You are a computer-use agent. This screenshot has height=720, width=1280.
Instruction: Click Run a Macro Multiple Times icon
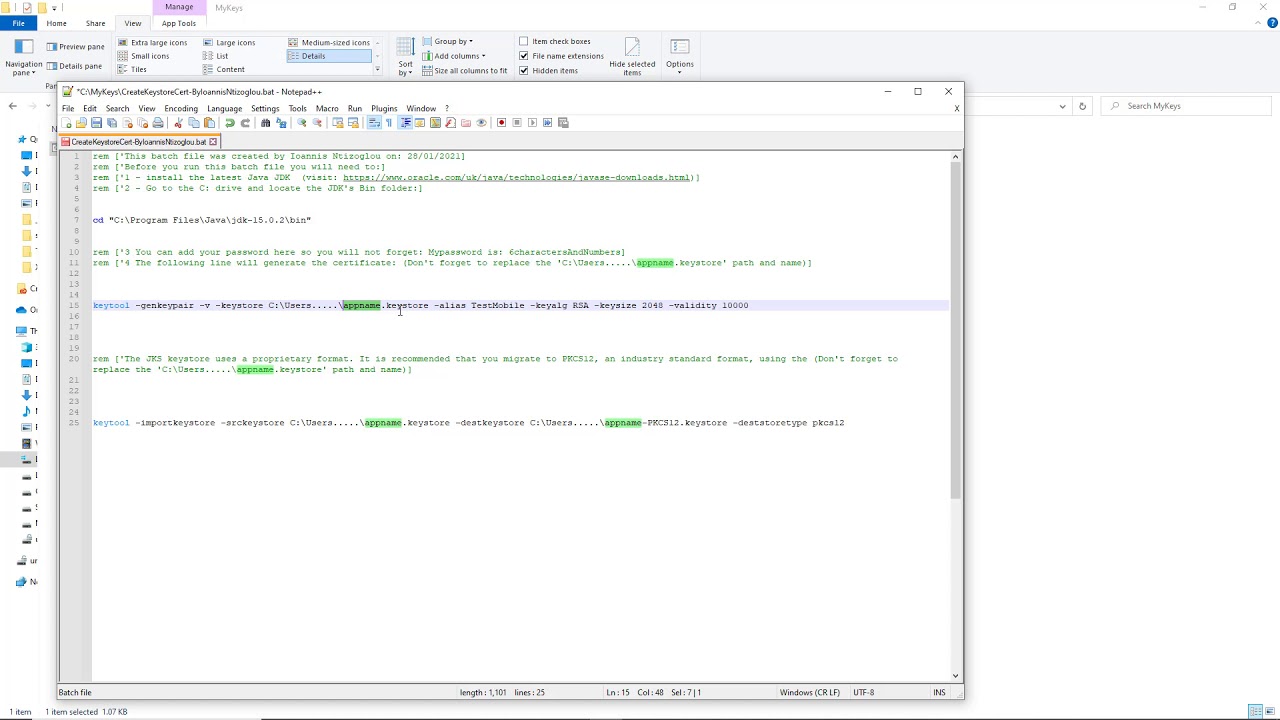[x=547, y=123]
